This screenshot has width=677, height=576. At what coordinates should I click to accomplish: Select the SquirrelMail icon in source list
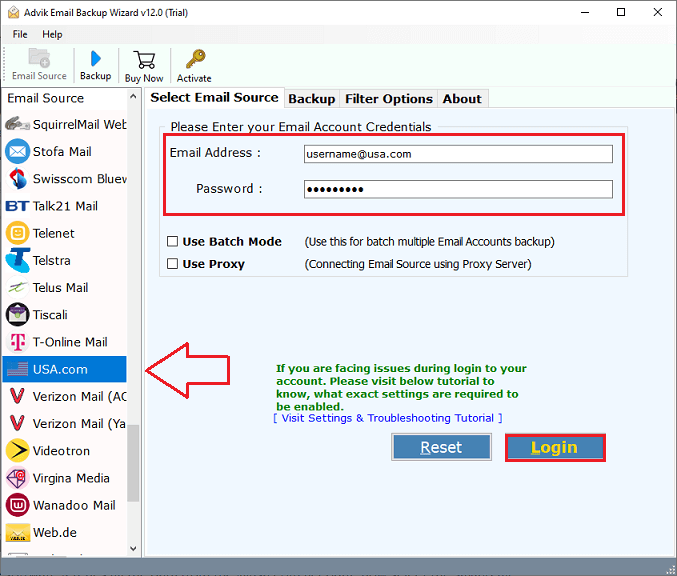(x=17, y=124)
